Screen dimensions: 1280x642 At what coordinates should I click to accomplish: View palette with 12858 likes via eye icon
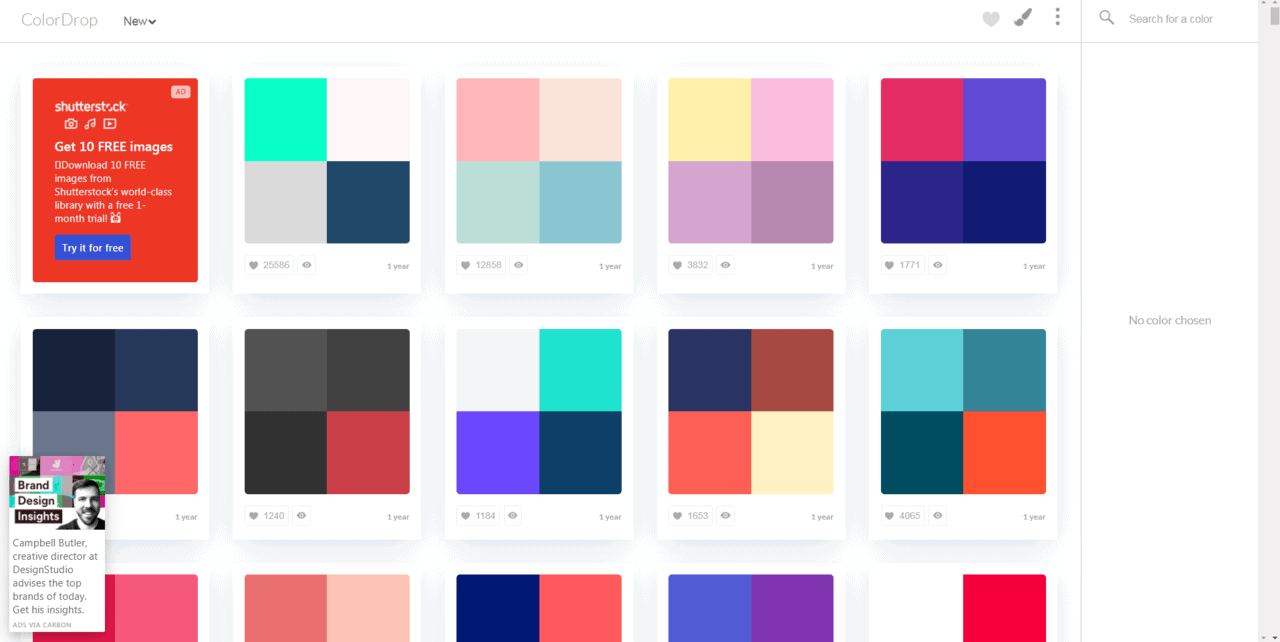[519, 265]
